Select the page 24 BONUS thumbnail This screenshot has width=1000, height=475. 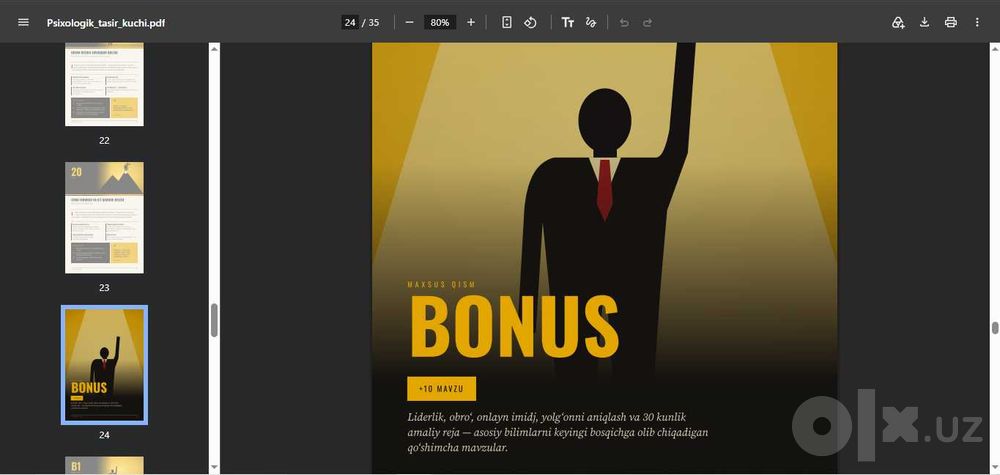tap(105, 365)
